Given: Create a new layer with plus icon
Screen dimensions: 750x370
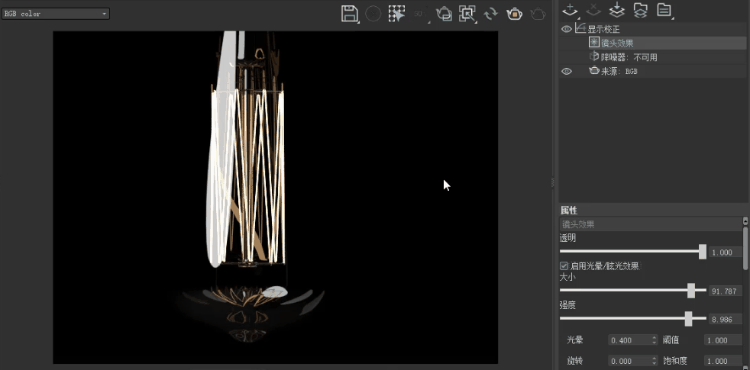Looking at the screenshot, I should (570, 10).
